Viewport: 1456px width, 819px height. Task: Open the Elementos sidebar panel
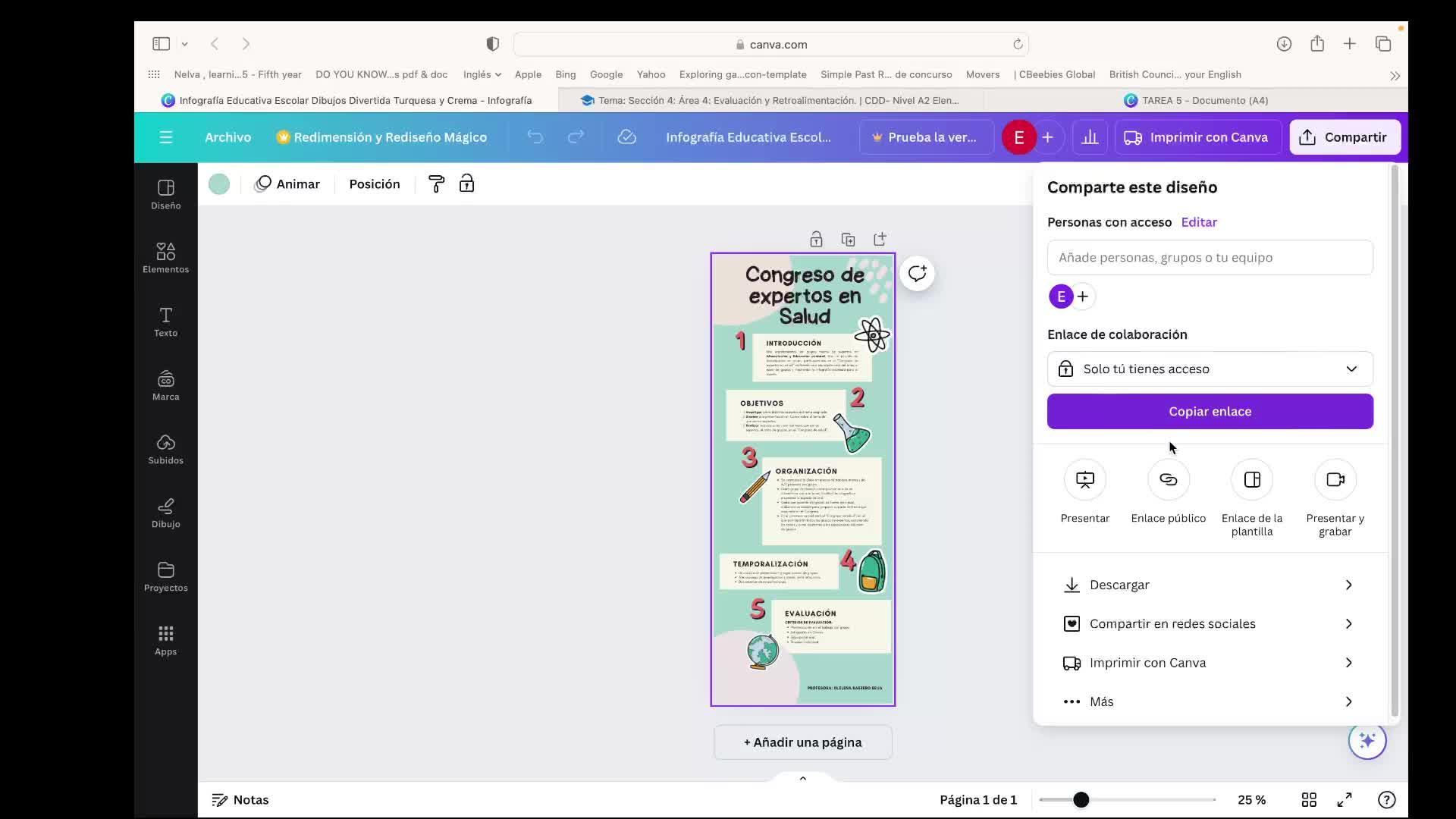pyautogui.click(x=165, y=258)
